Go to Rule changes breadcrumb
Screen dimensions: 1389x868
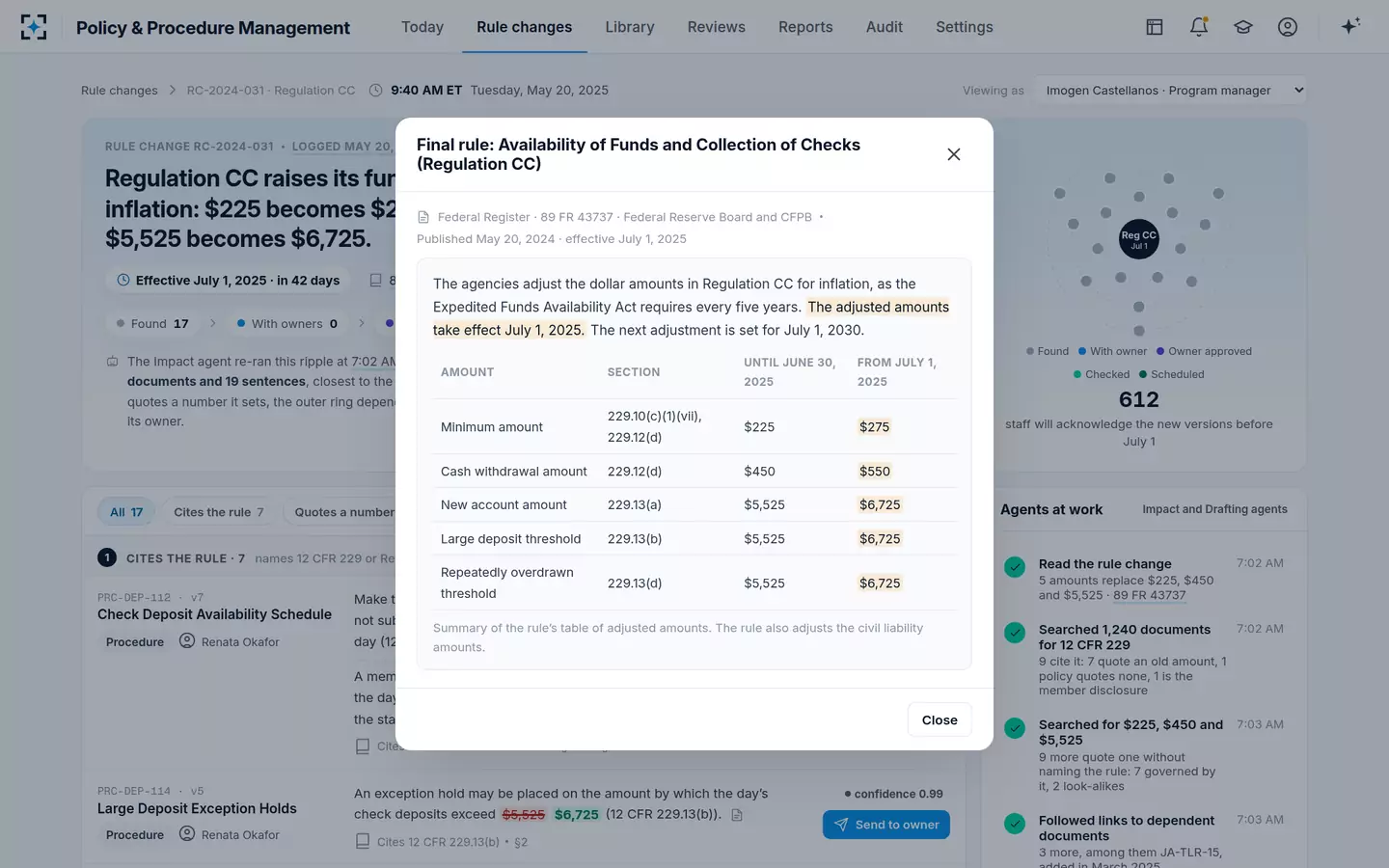(120, 91)
